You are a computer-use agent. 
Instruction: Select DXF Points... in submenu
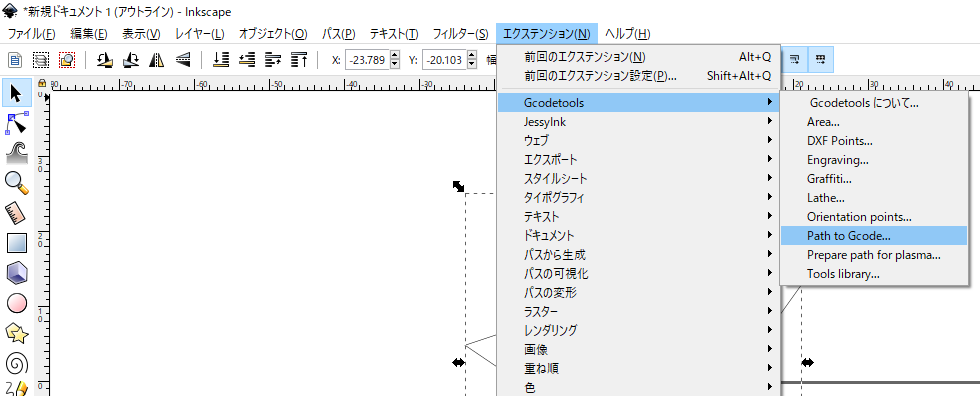pyautogui.click(x=874, y=141)
